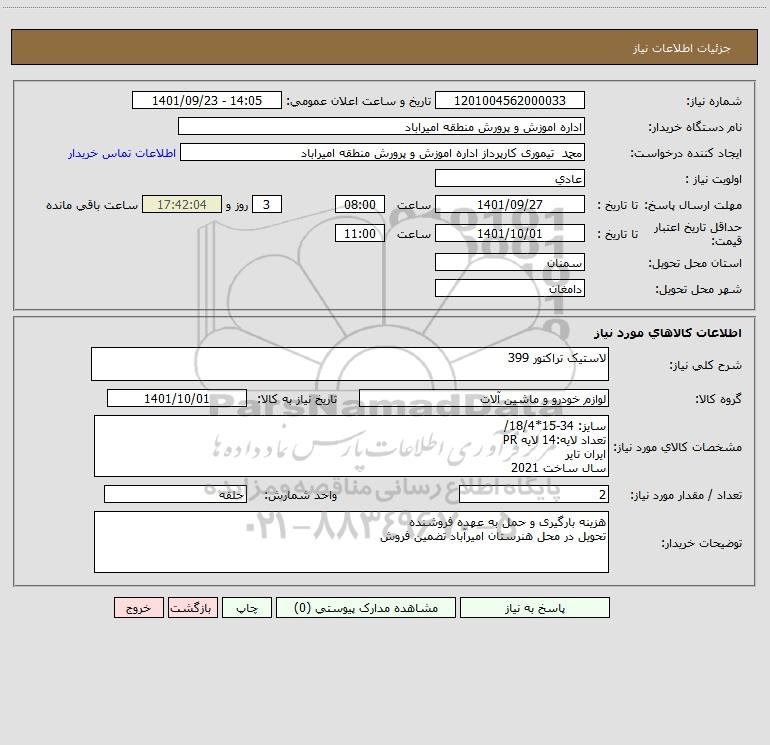
Task: Click the validity hour field 11:00
Action: click(359, 233)
